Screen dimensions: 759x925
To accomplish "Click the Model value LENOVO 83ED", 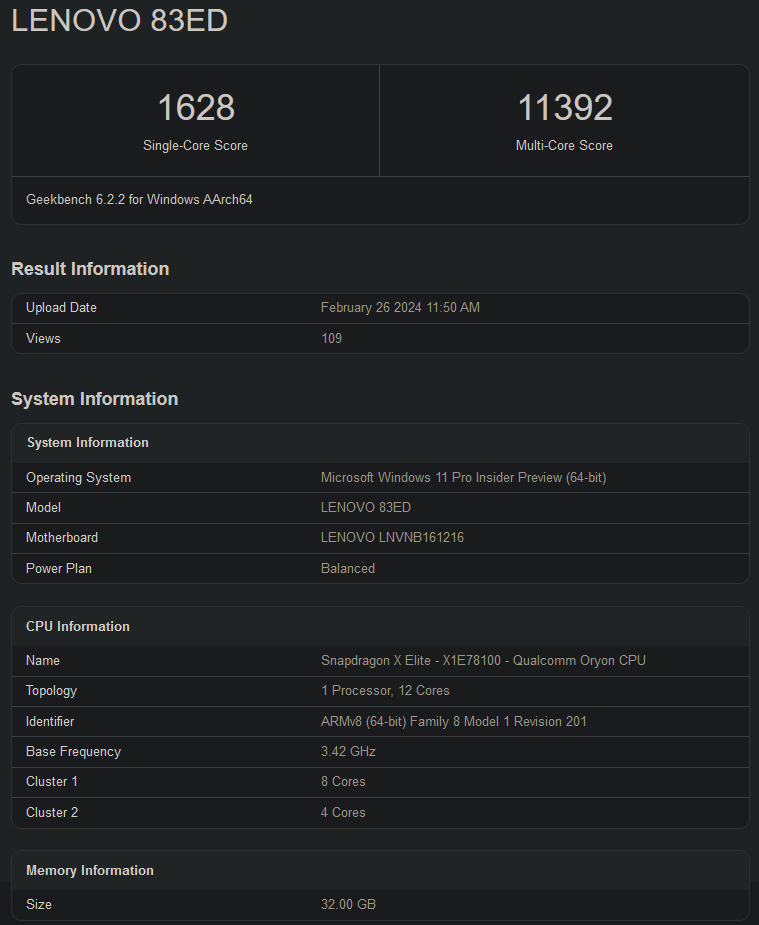I will click(x=365, y=508).
